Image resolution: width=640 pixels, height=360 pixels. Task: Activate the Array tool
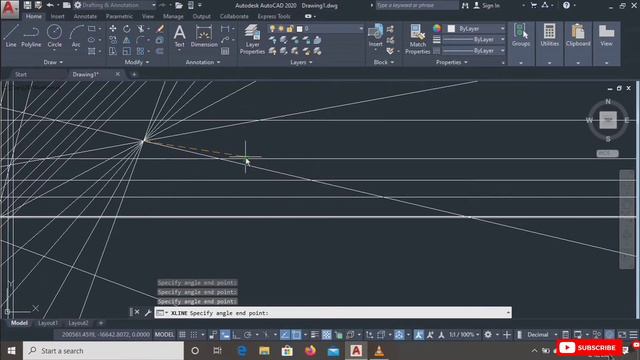click(141, 51)
